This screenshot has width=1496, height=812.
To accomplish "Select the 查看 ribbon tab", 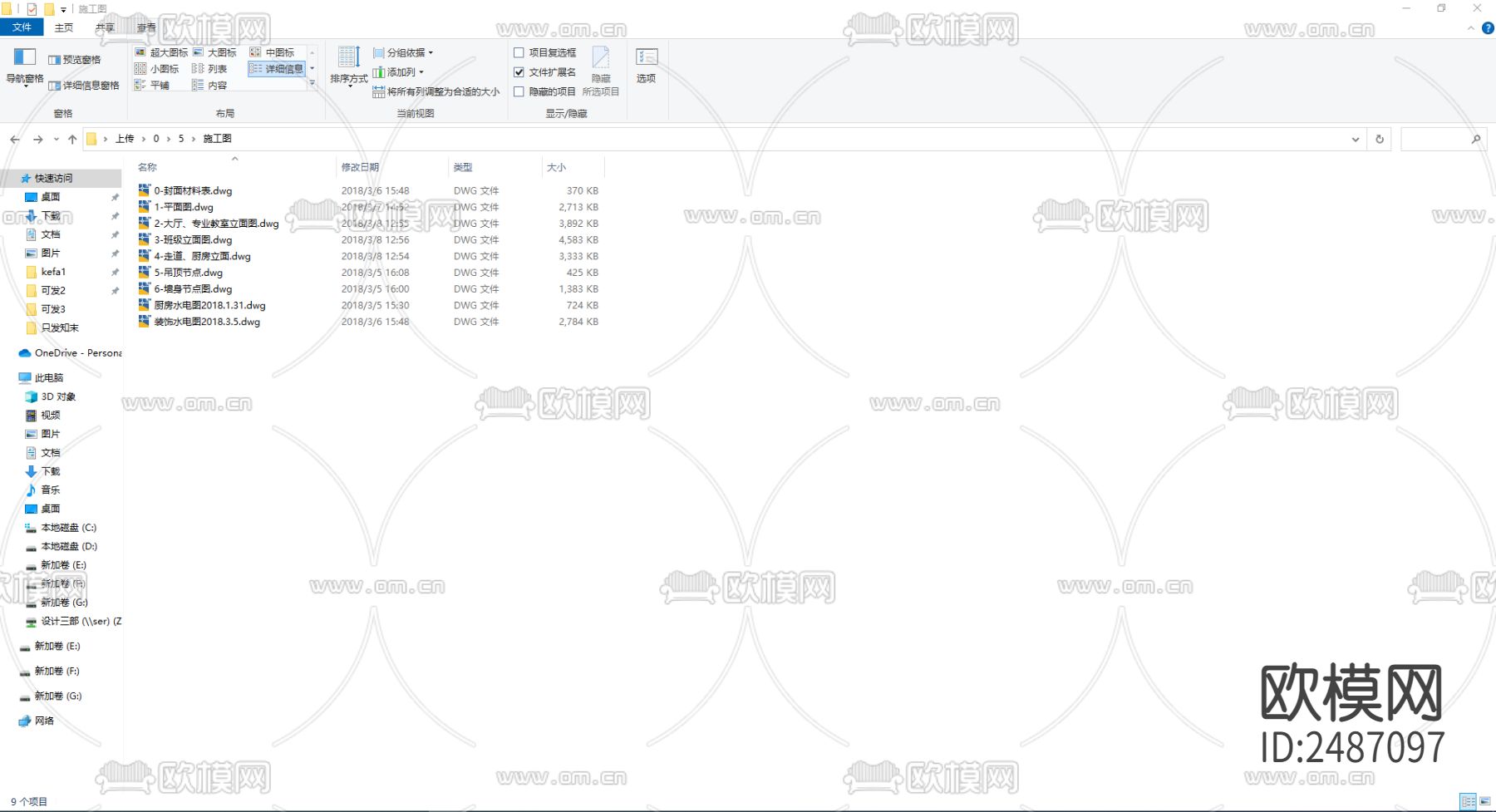I will click(146, 27).
